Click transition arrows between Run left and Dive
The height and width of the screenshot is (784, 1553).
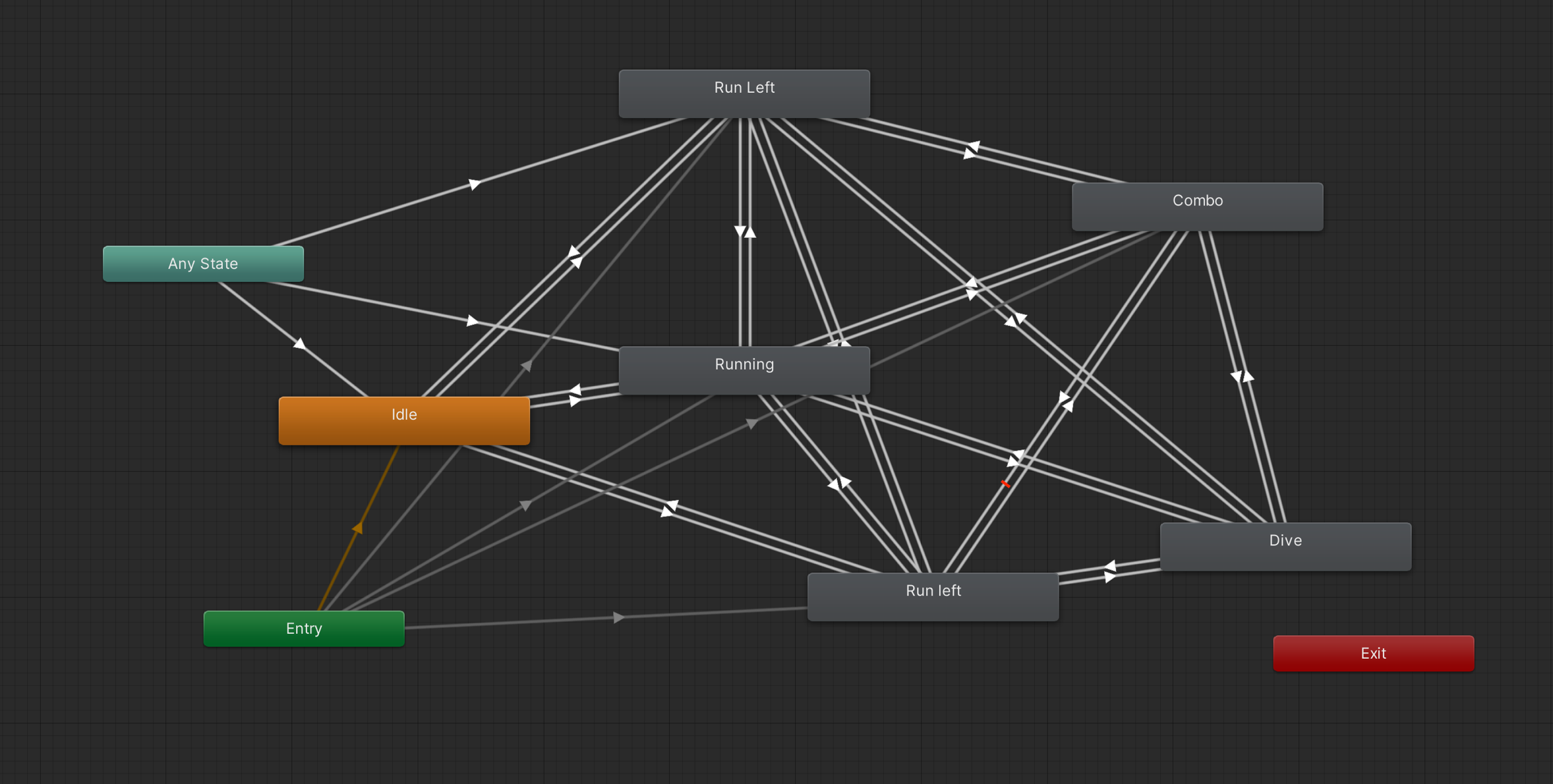[x=1109, y=571]
